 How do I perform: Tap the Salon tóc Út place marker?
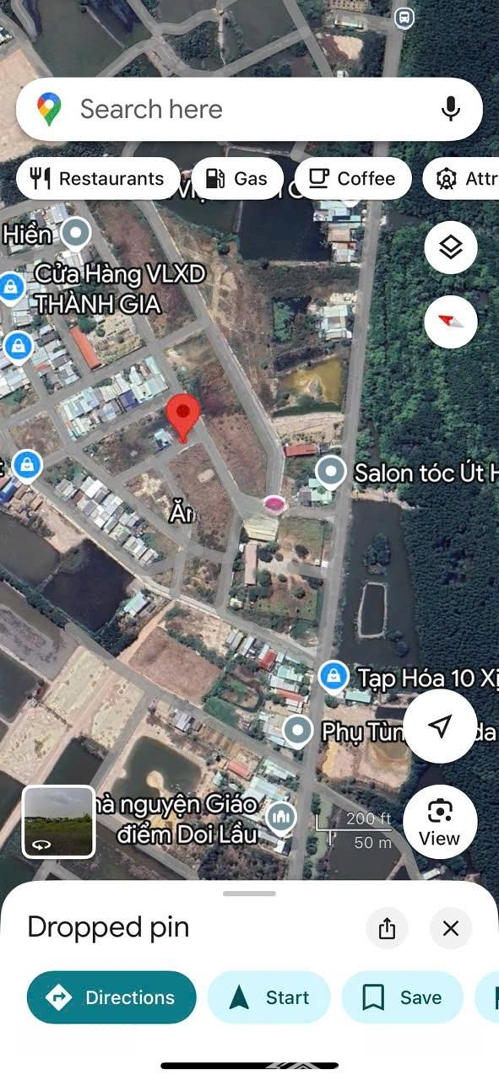tap(331, 473)
